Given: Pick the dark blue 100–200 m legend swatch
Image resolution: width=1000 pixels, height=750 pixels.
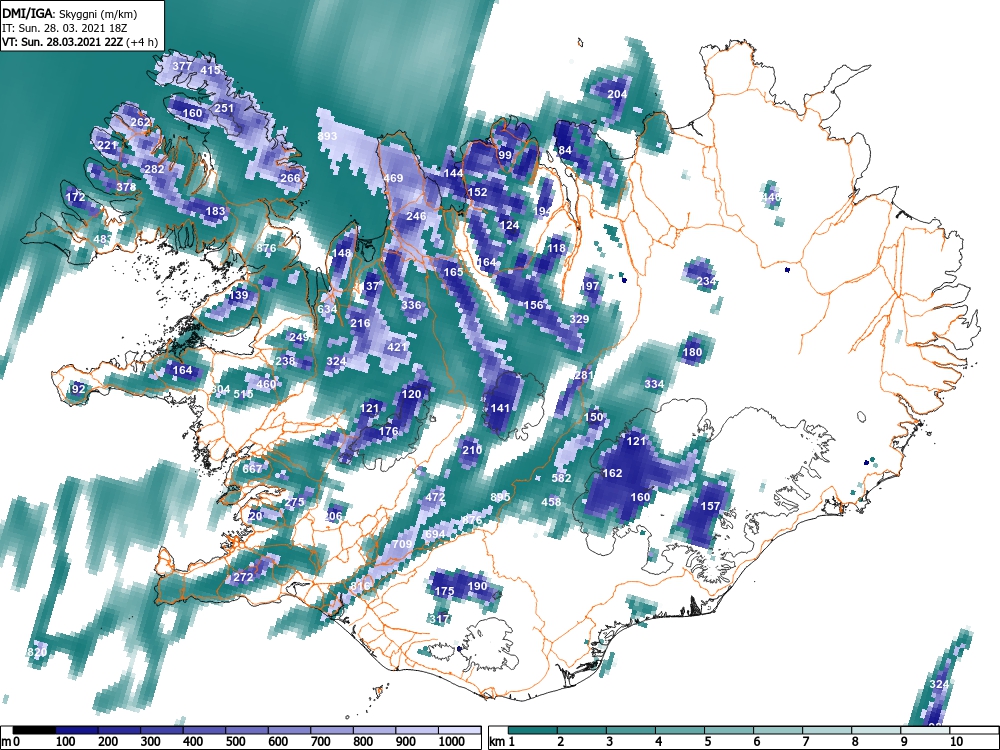Looking at the screenshot, I should pos(77,730).
